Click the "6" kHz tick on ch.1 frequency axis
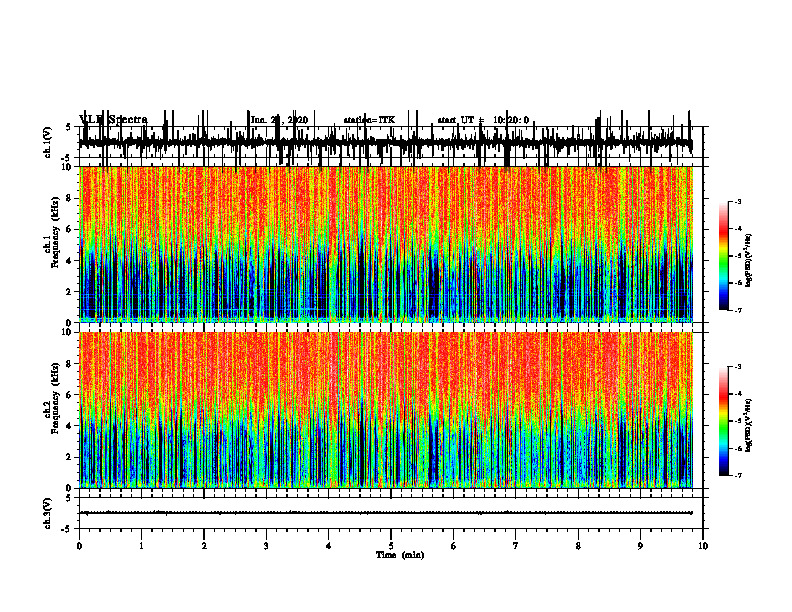Viewport: 792px width, 612px height. point(69,229)
